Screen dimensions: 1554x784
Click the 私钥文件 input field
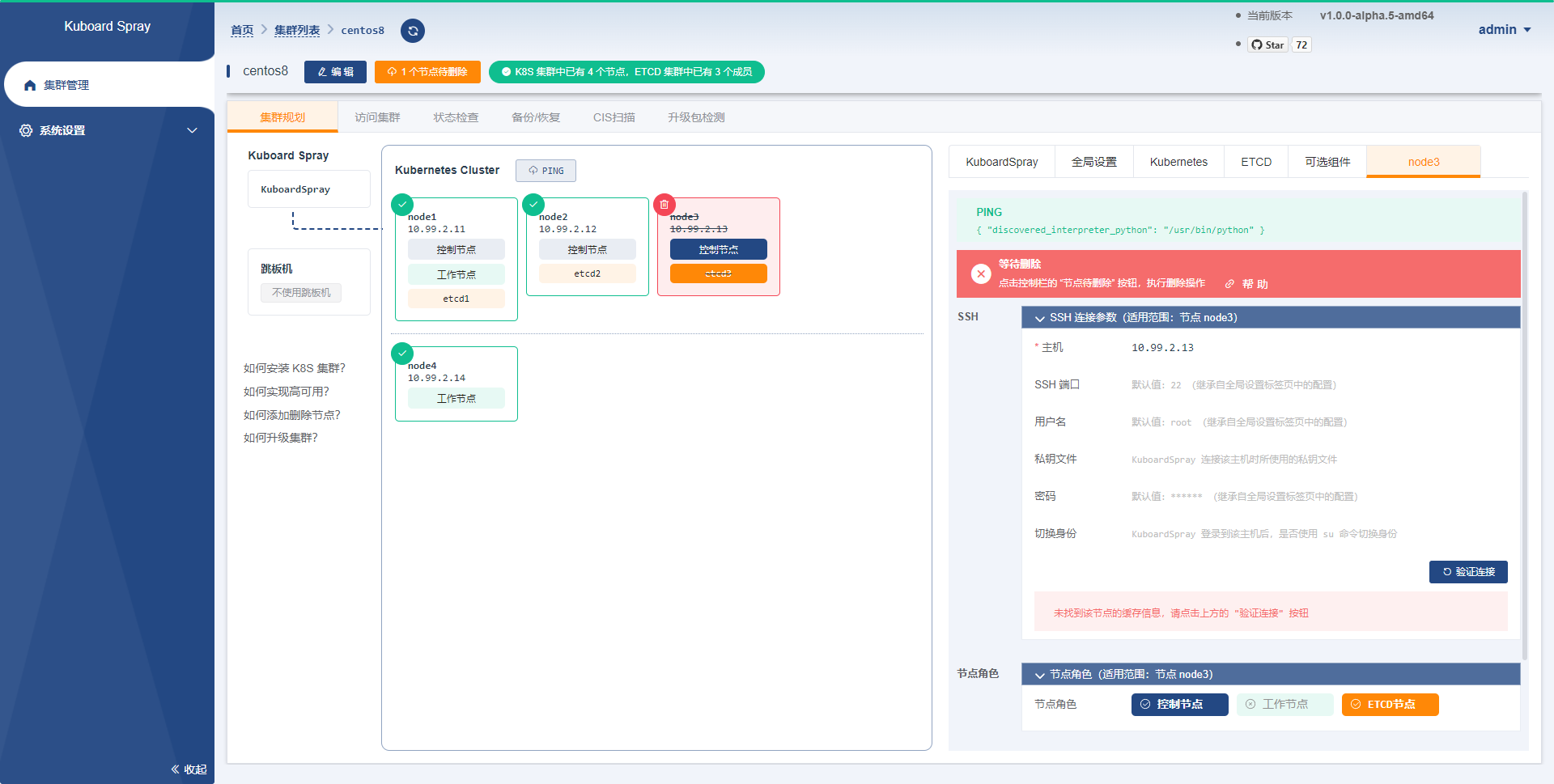[x=1319, y=460]
